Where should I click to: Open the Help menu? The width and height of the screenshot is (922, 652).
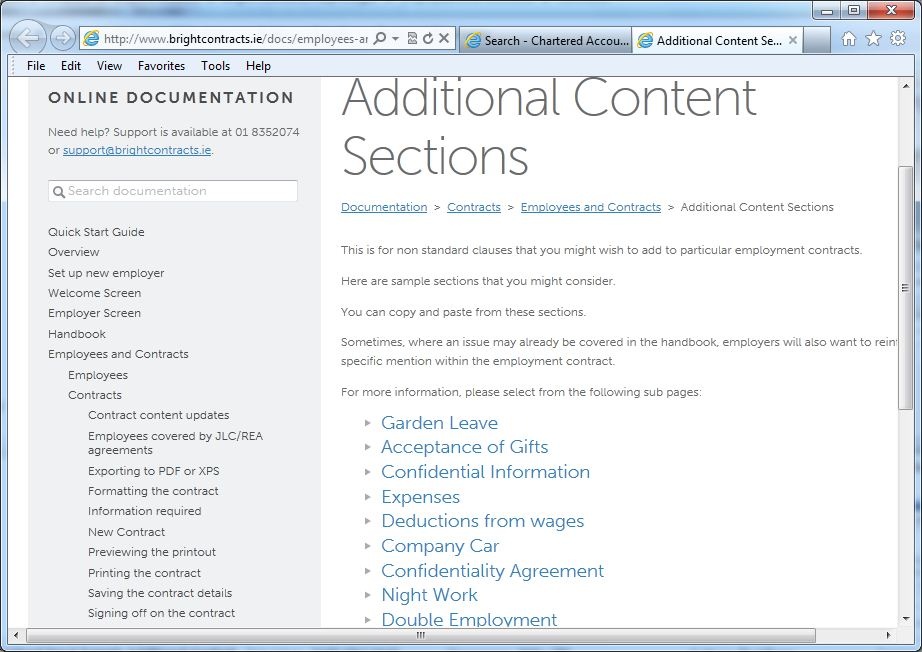(x=258, y=66)
